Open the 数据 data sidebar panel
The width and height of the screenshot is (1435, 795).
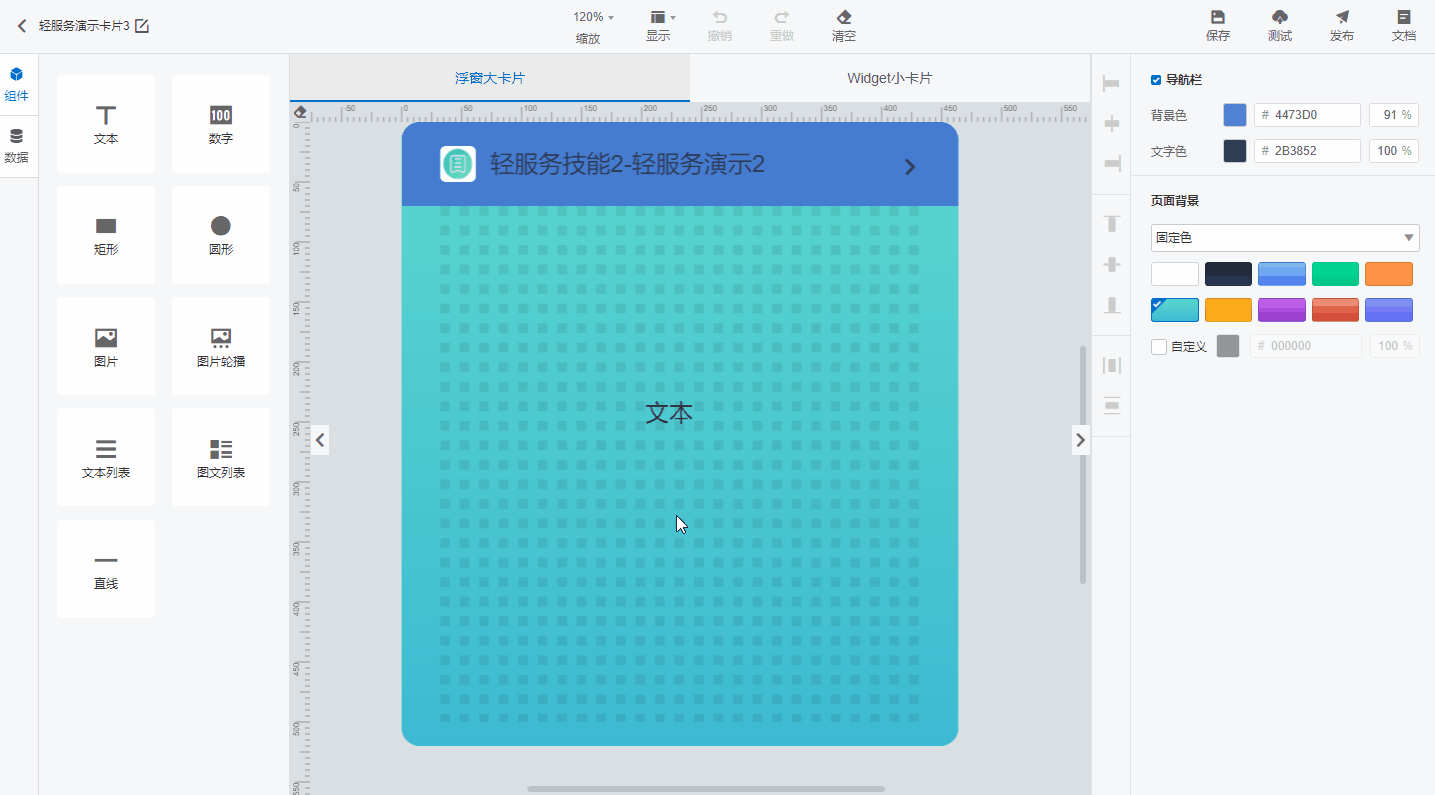tap(17, 146)
